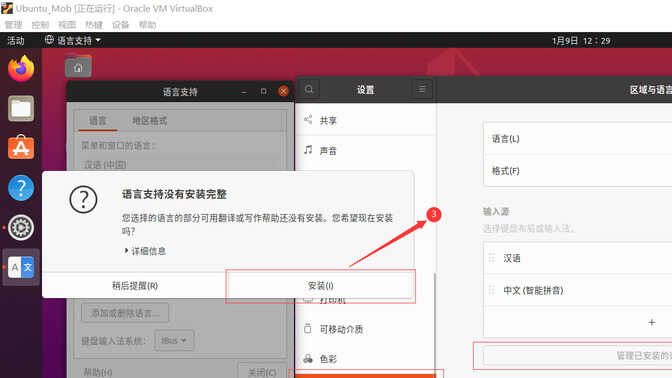Click the 安装(I) install button
This screenshot has width=672, height=378.
coord(321,285)
